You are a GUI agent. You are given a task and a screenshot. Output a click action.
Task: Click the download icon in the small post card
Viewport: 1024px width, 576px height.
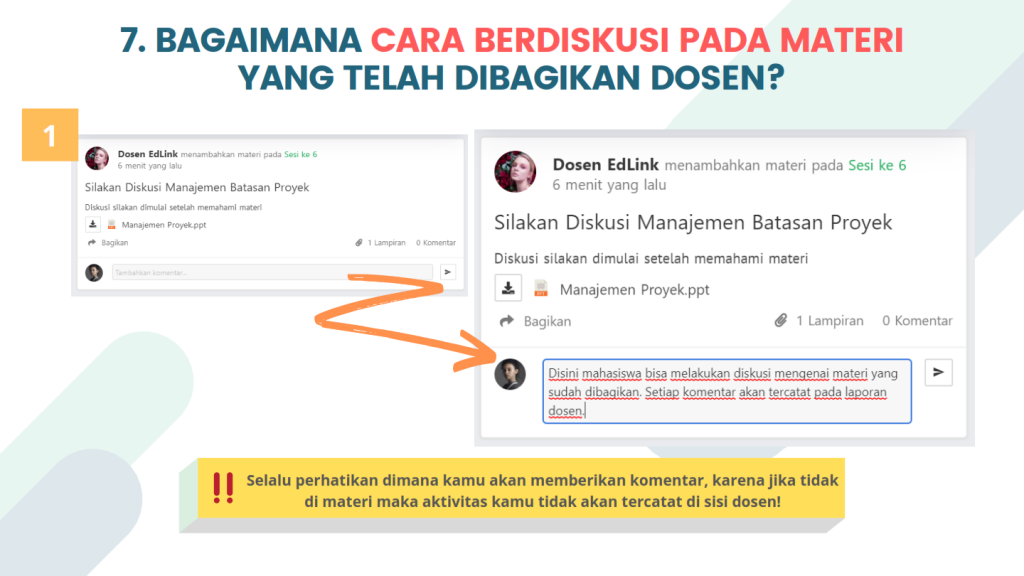coord(93,225)
